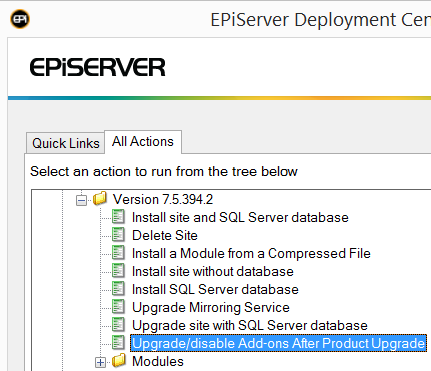Click icon next to Install SQL Server database
The image size is (431, 371).
tap(118, 289)
